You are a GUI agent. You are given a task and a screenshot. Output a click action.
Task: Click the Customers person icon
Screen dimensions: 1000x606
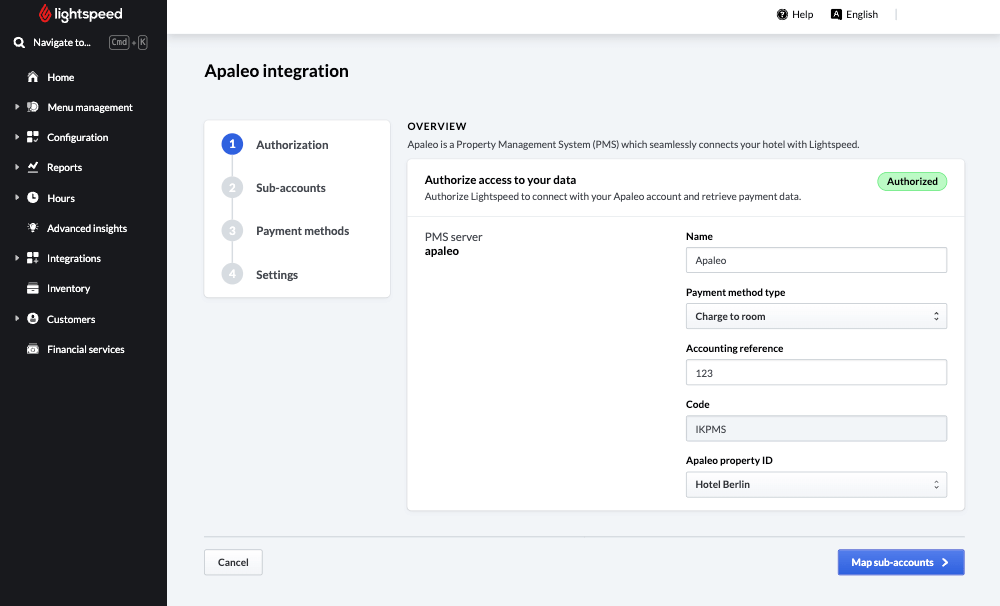click(x=33, y=318)
